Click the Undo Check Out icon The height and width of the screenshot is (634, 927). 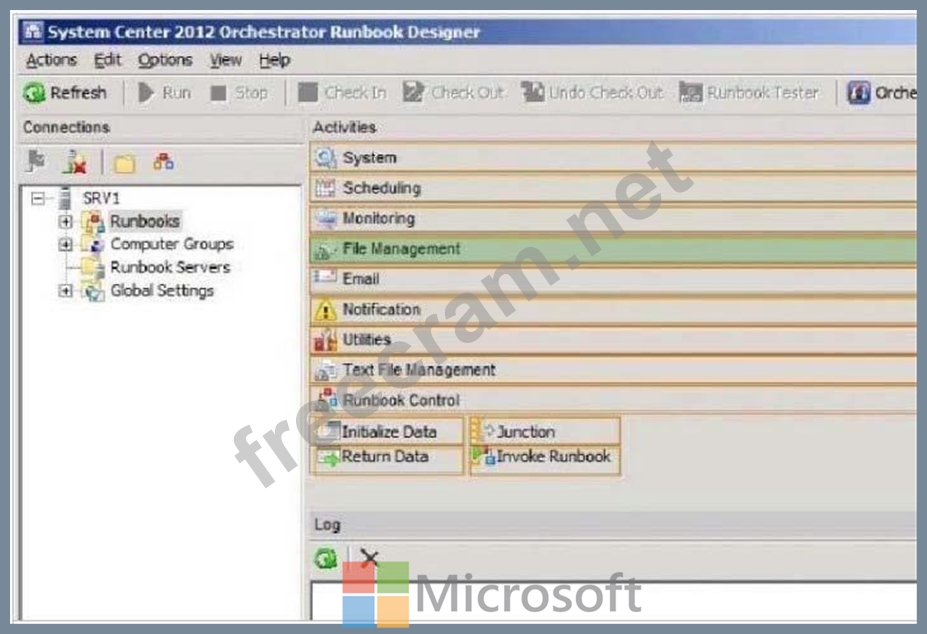533,92
